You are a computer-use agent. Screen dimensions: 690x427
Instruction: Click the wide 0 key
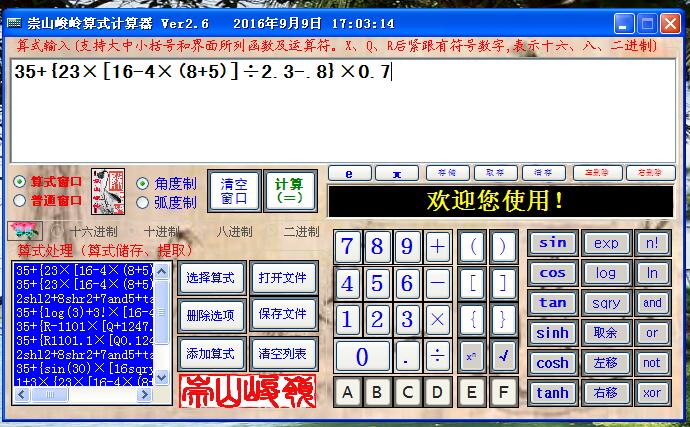pos(362,356)
